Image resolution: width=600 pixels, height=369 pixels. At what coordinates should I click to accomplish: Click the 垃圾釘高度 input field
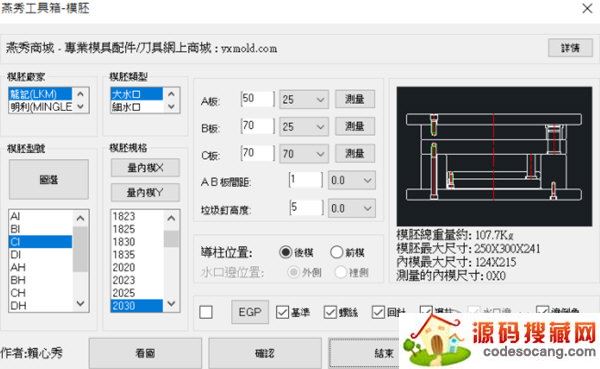tap(306, 208)
